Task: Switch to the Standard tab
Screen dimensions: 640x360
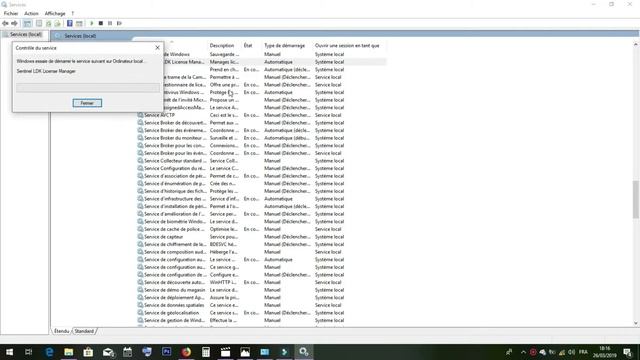Action: pos(84,331)
